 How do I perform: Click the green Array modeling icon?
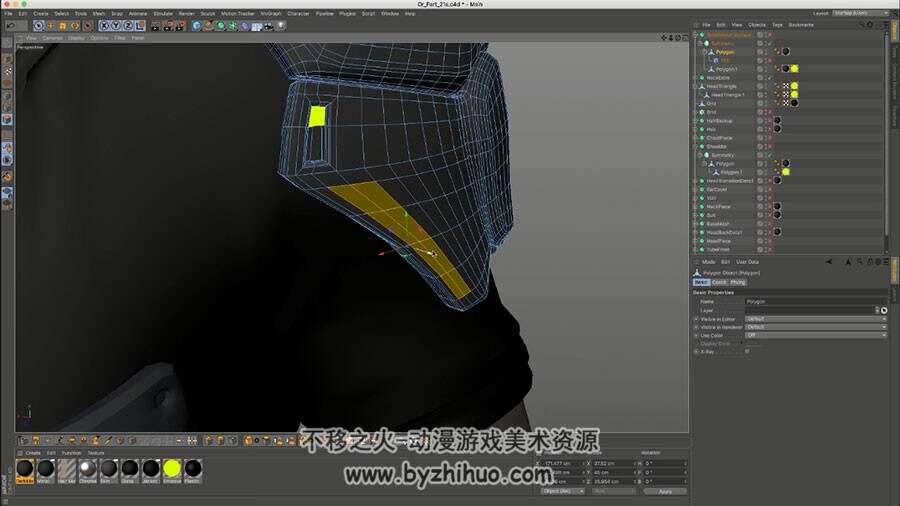[232, 26]
